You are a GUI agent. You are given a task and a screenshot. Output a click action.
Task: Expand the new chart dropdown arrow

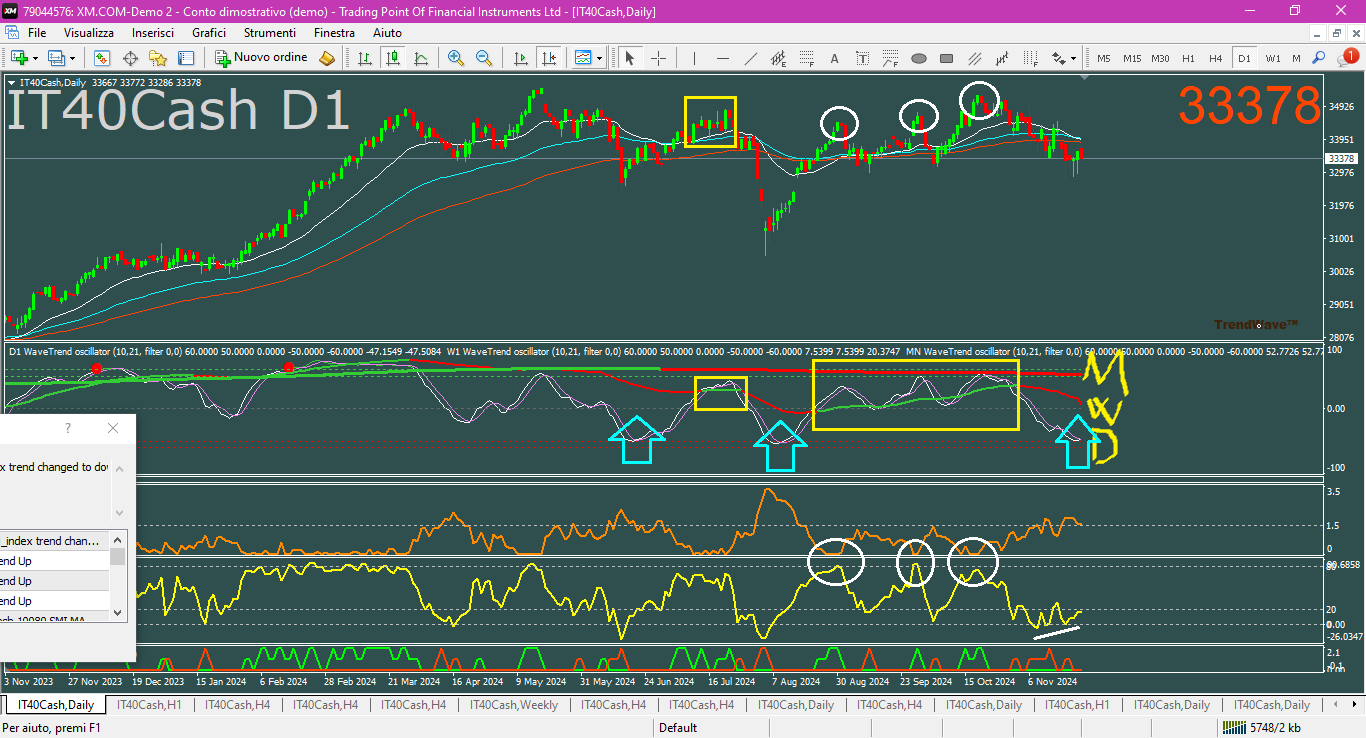[35, 58]
